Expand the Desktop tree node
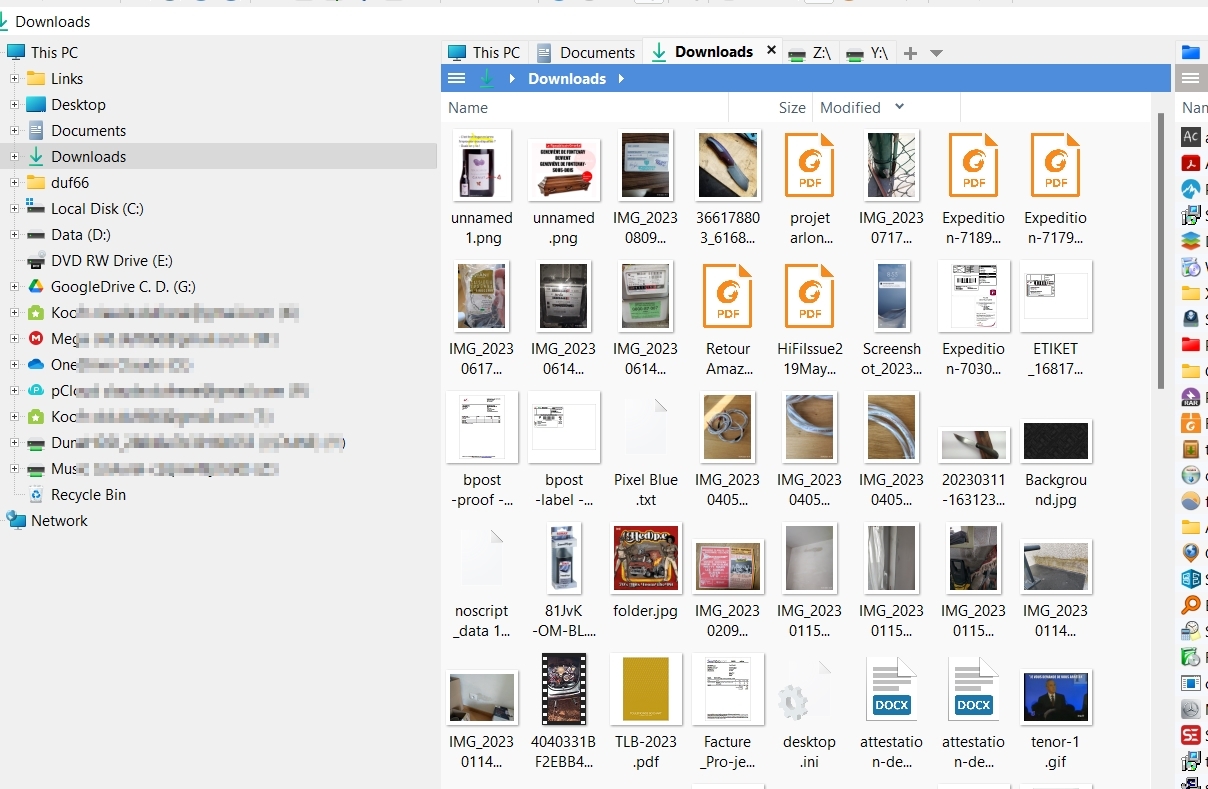This screenshot has height=789, width=1208. 15,105
